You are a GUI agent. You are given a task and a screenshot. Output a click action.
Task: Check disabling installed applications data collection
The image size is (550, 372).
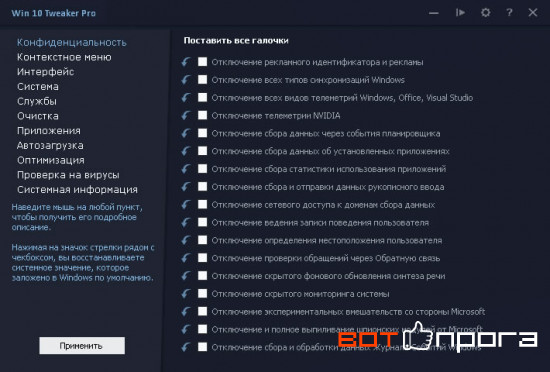tap(202, 151)
